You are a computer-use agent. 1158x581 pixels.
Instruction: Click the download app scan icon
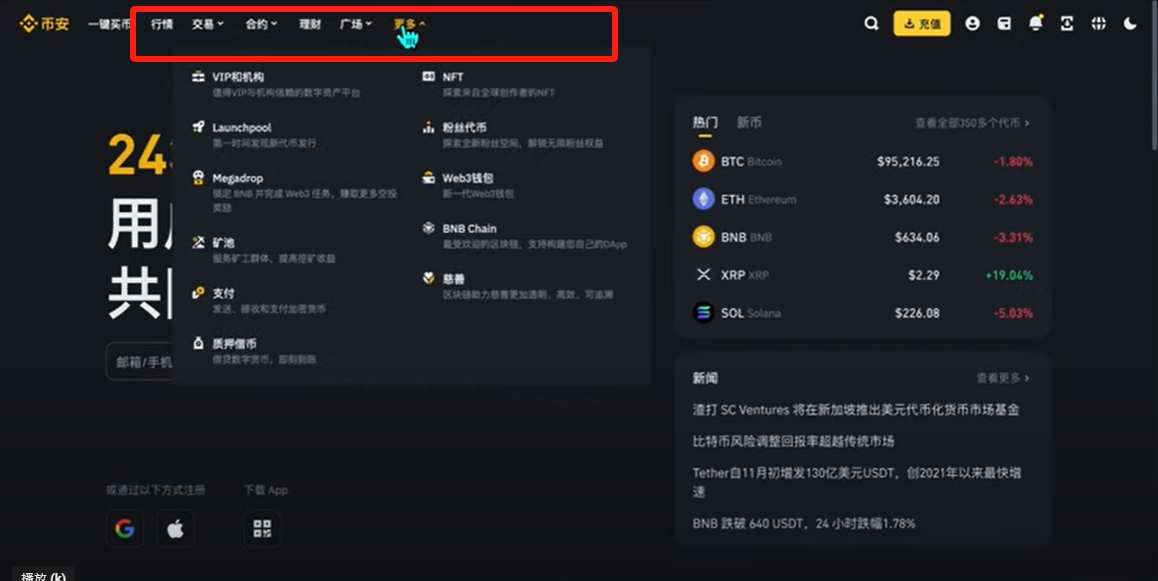[x=1067, y=24]
